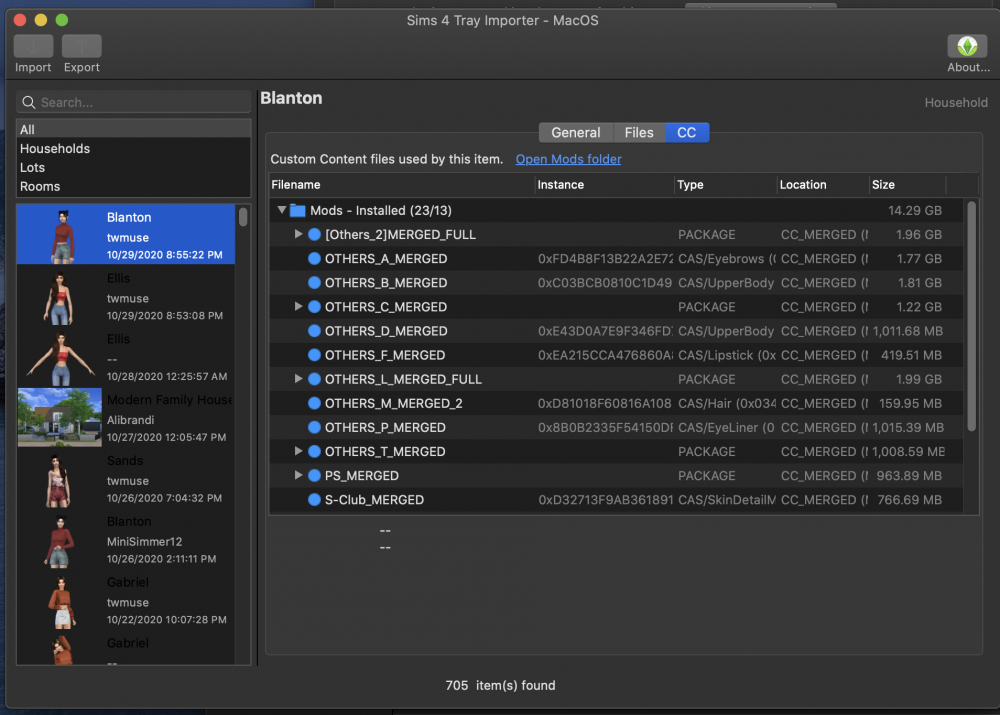
Task: Click the Mods - Installed folder icon
Action: (297, 211)
